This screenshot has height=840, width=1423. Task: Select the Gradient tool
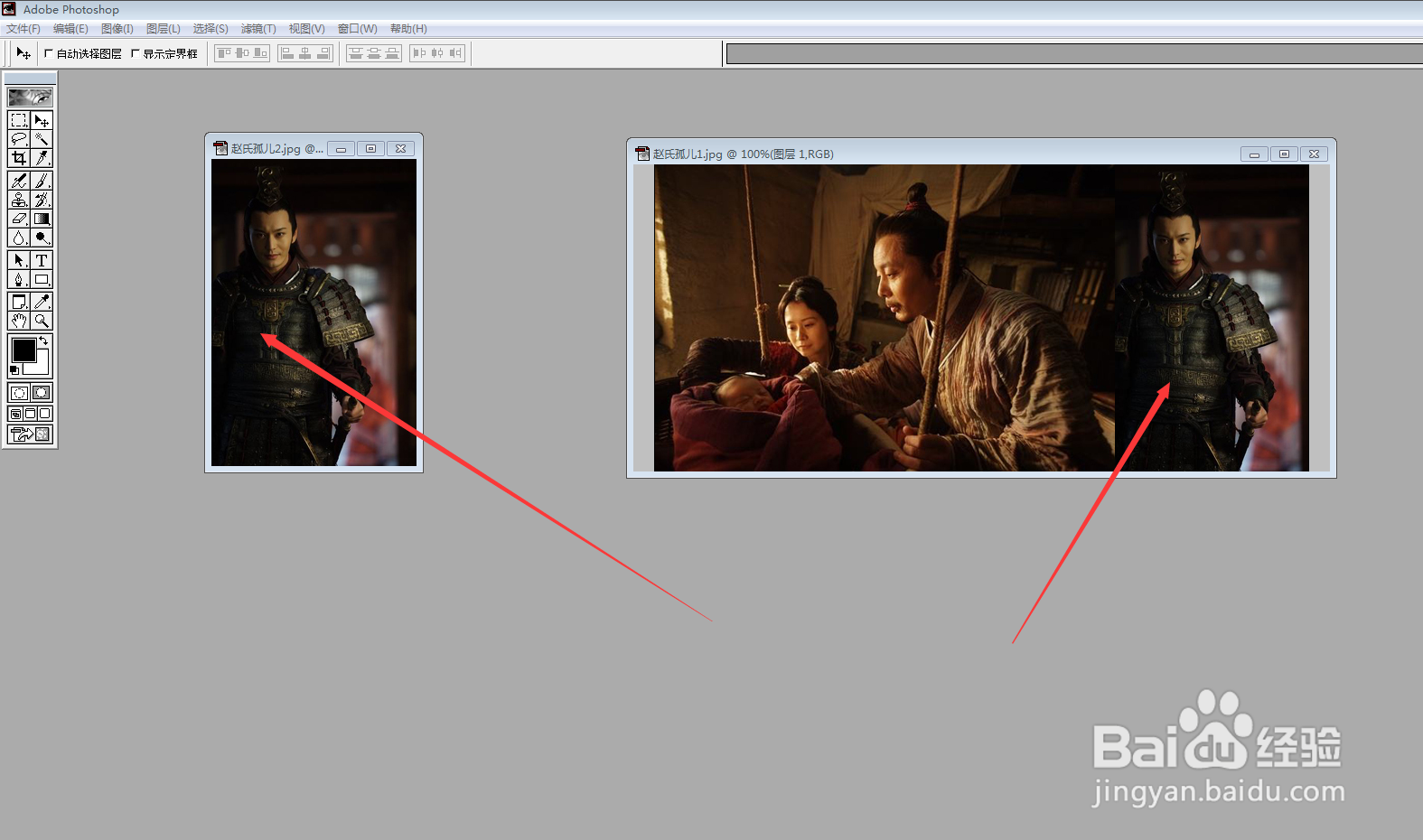[x=42, y=219]
